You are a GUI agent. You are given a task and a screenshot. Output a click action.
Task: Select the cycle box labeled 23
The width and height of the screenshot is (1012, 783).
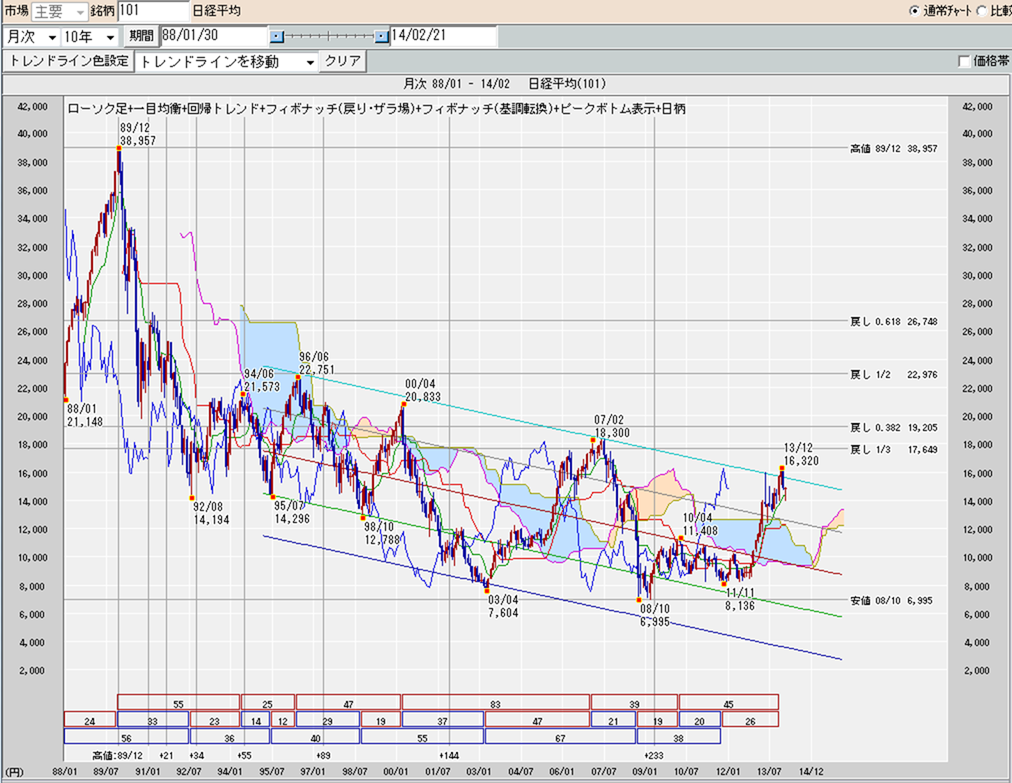214,719
